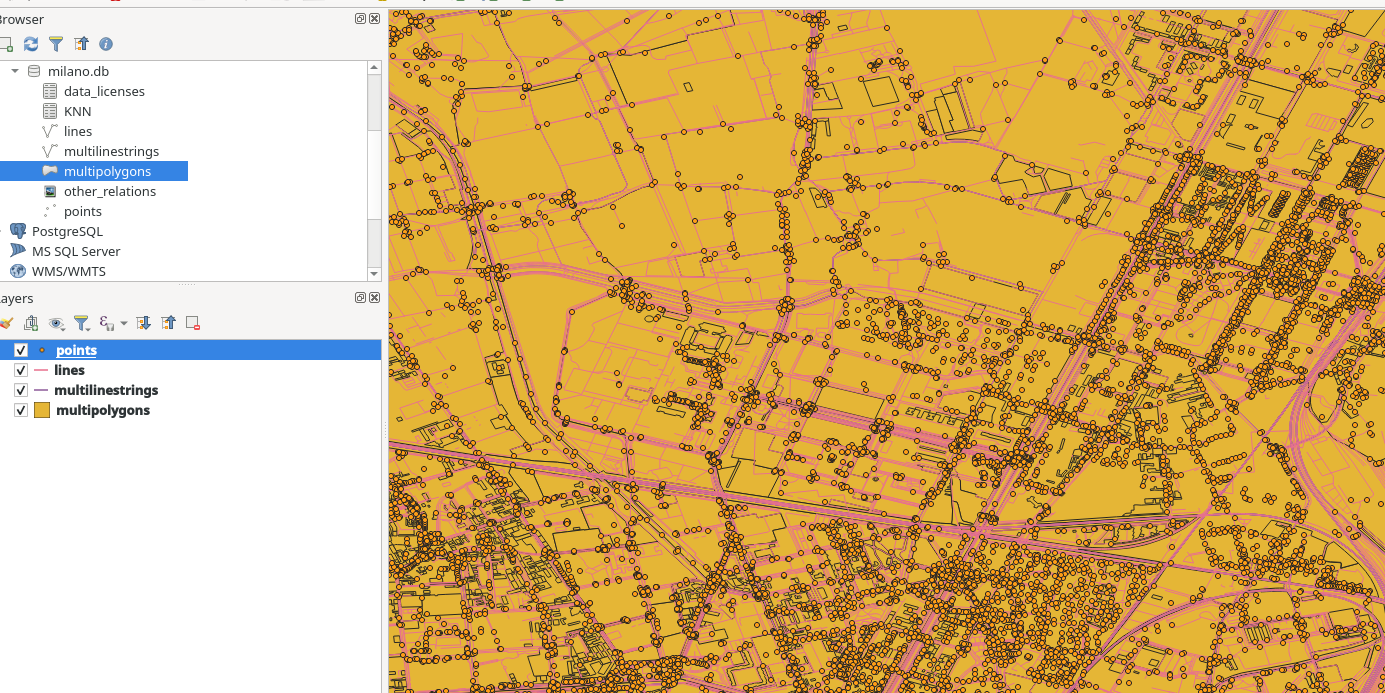Click Browser scrollbar down arrow
The width and height of the screenshot is (1385, 693).
tap(374, 273)
